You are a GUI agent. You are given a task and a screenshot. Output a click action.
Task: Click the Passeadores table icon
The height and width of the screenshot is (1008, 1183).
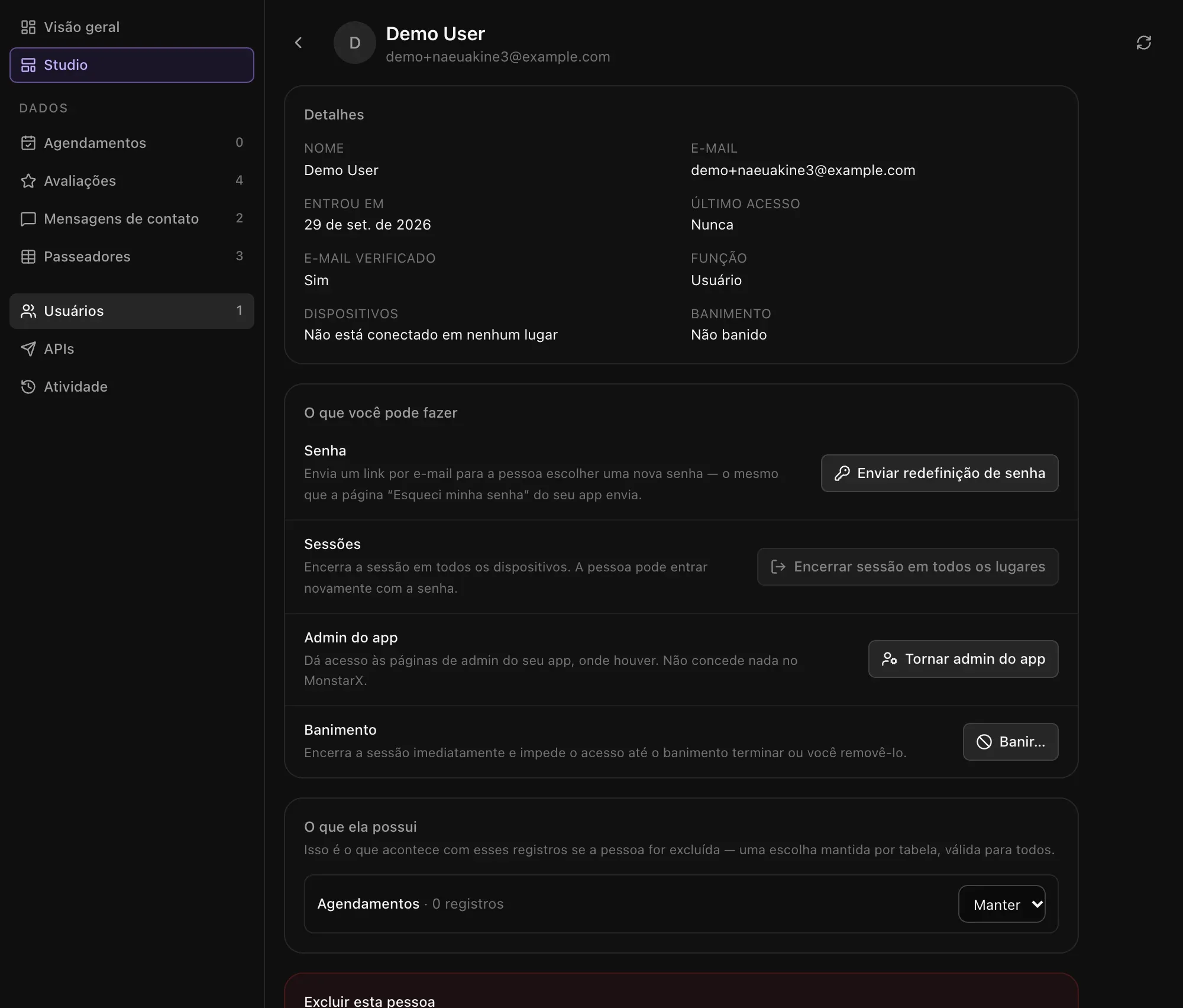pyautogui.click(x=28, y=257)
